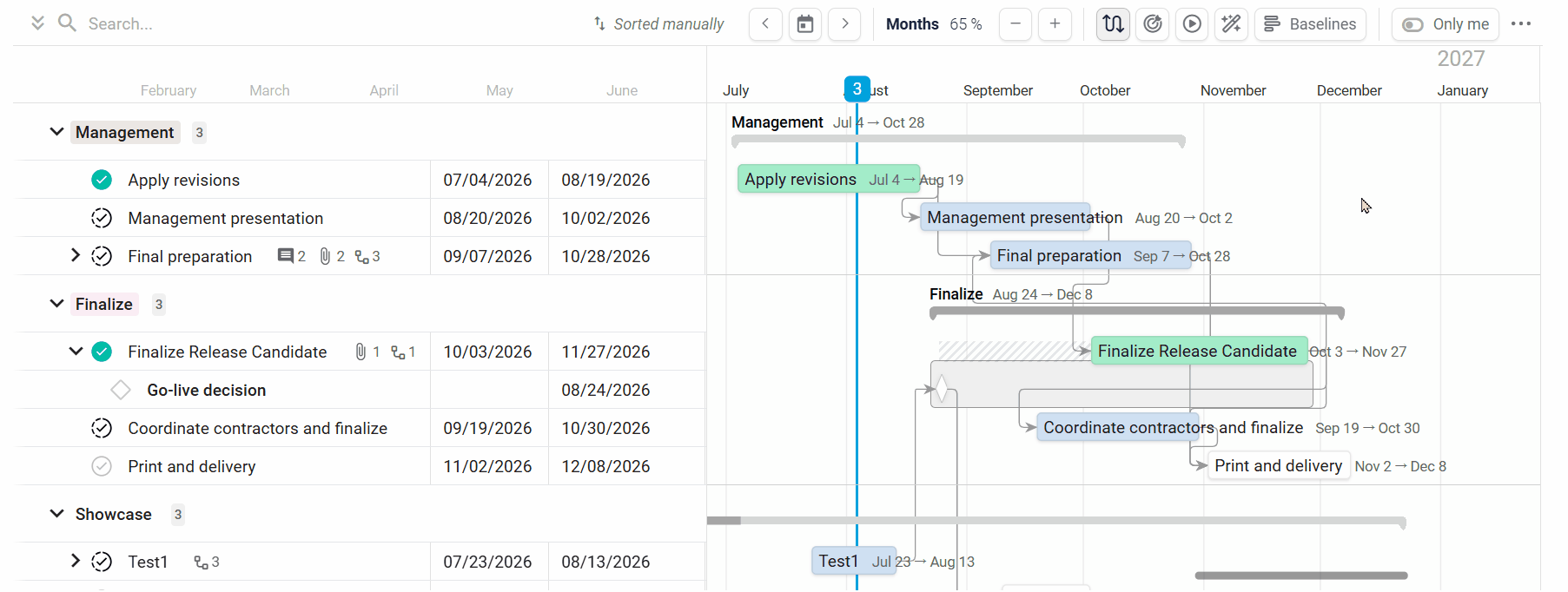Select the Print and delivery Gantt bar
The width and height of the screenshot is (1568, 592).
click(x=1278, y=465)
